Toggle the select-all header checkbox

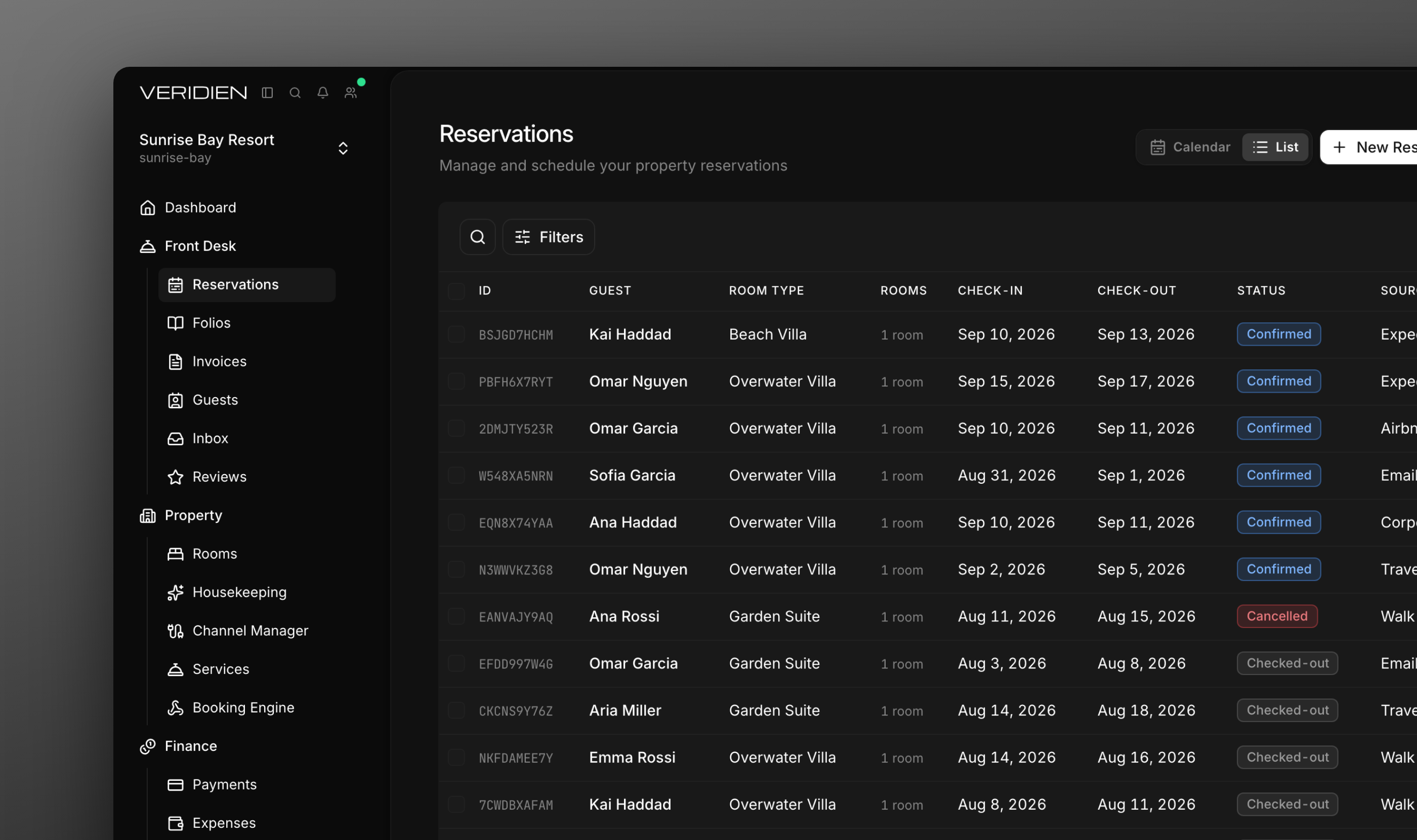click(456, 291)
